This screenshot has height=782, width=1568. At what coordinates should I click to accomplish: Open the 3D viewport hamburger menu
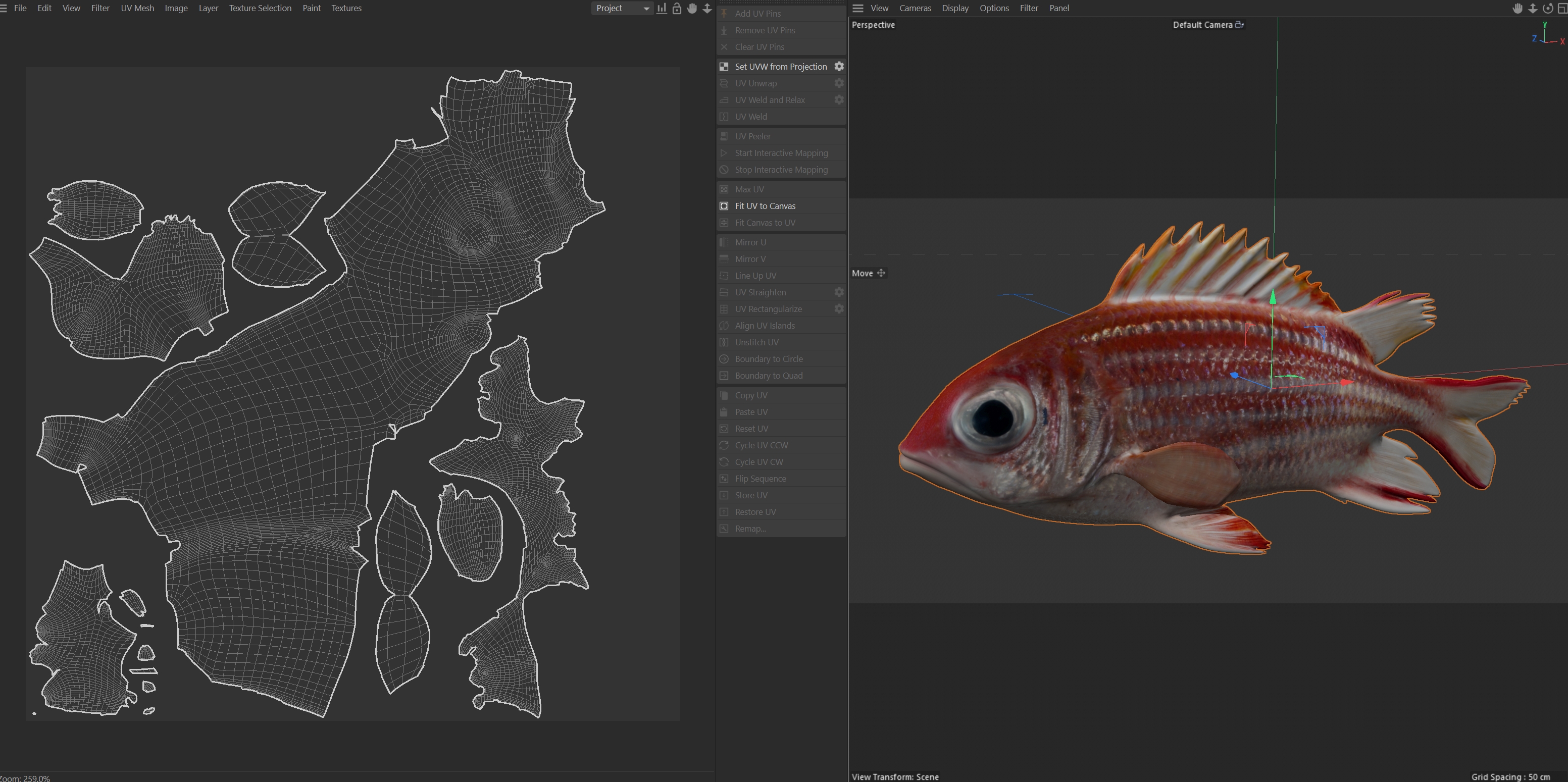[x=857, y=9]
